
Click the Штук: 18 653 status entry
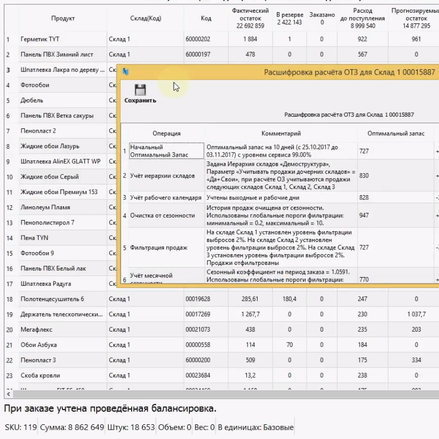click(131, 427)
